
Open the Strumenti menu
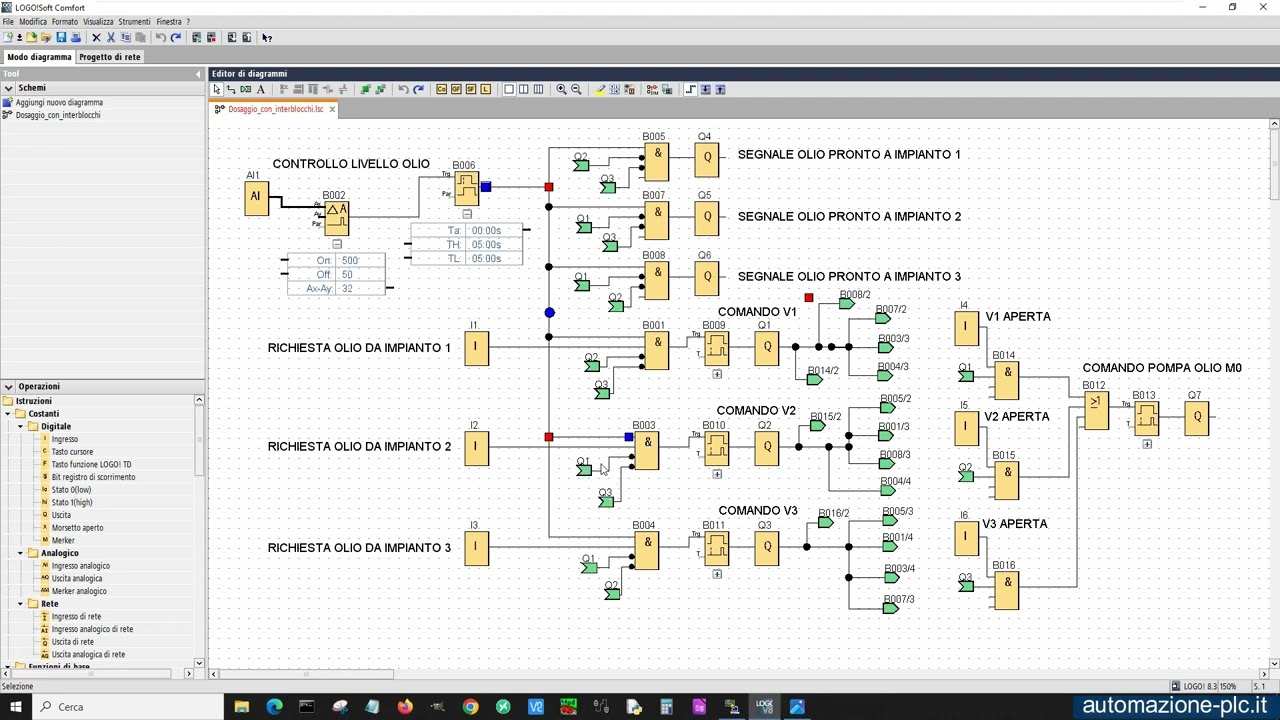tap(135, 21)
